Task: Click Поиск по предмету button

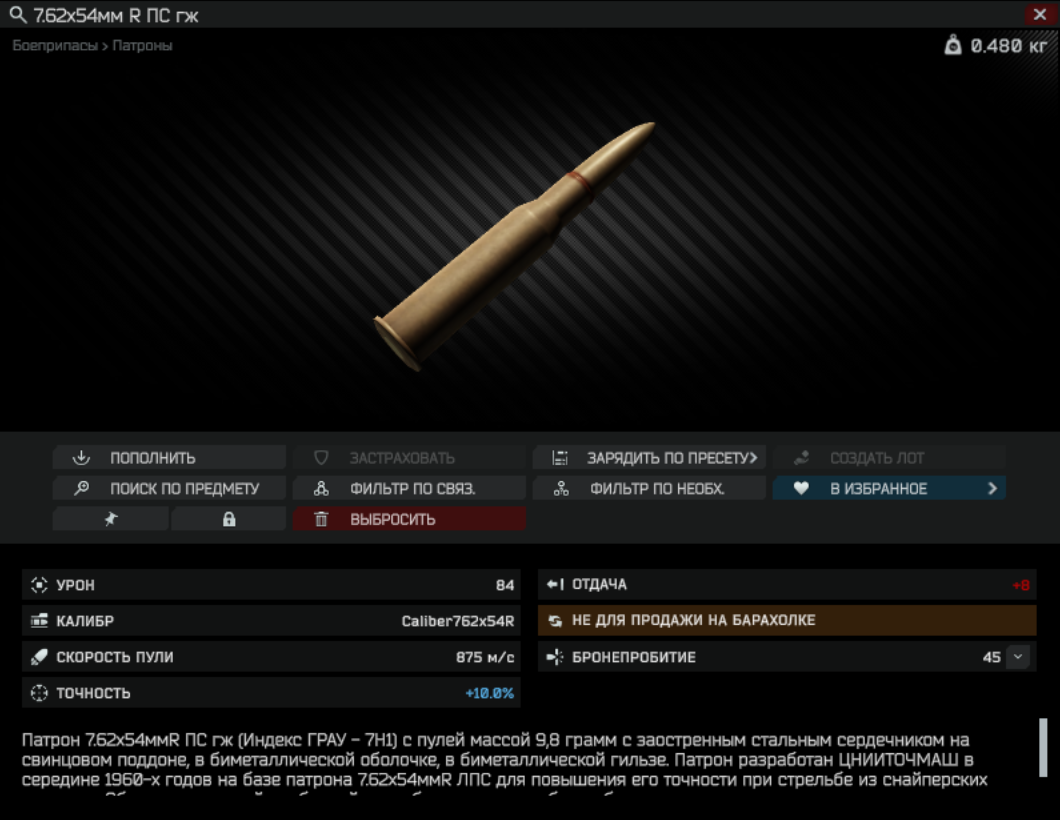Action: (x=169, y=488)
